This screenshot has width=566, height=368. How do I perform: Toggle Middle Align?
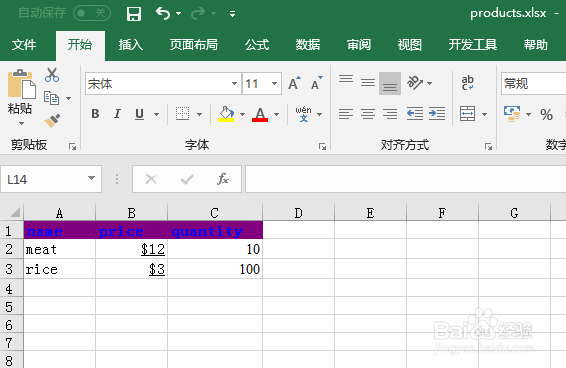(x=368, y=83)
